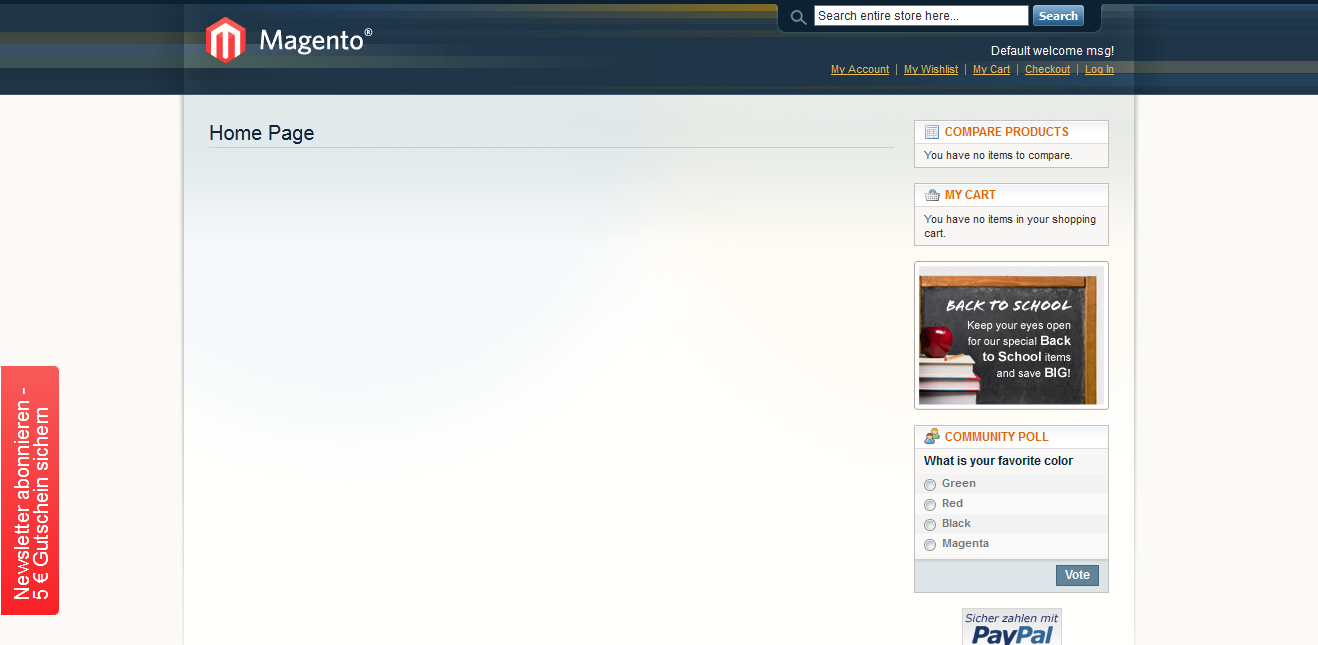Screen dimensions: 1318x645
Task: Click 'What is your favorite color' question
Action: pos(998,461)
